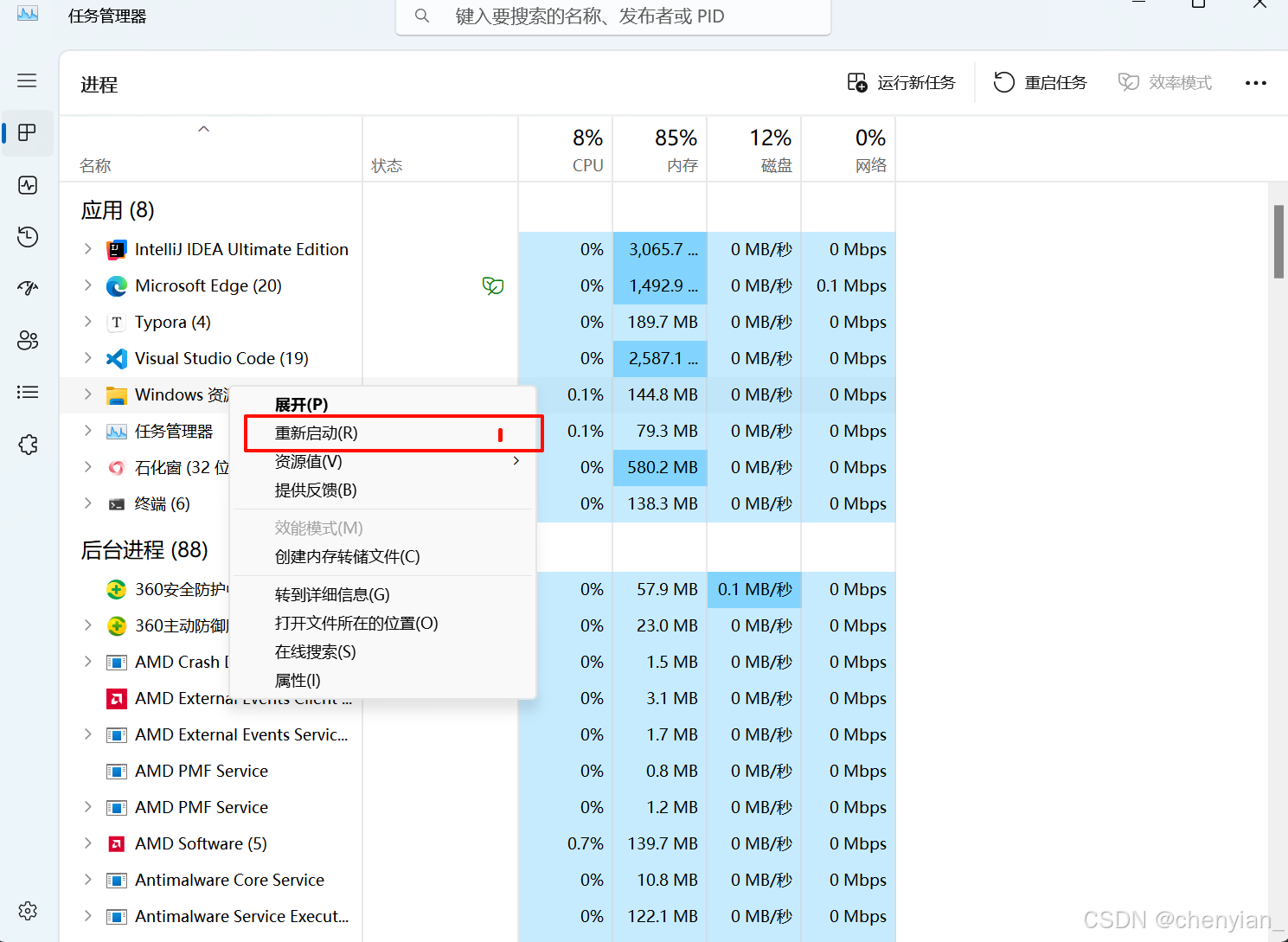The height and width of the screenshot is (942, 1288).
Task: Choose 重新启动(R) in context menu
Action: click(383, 433)
